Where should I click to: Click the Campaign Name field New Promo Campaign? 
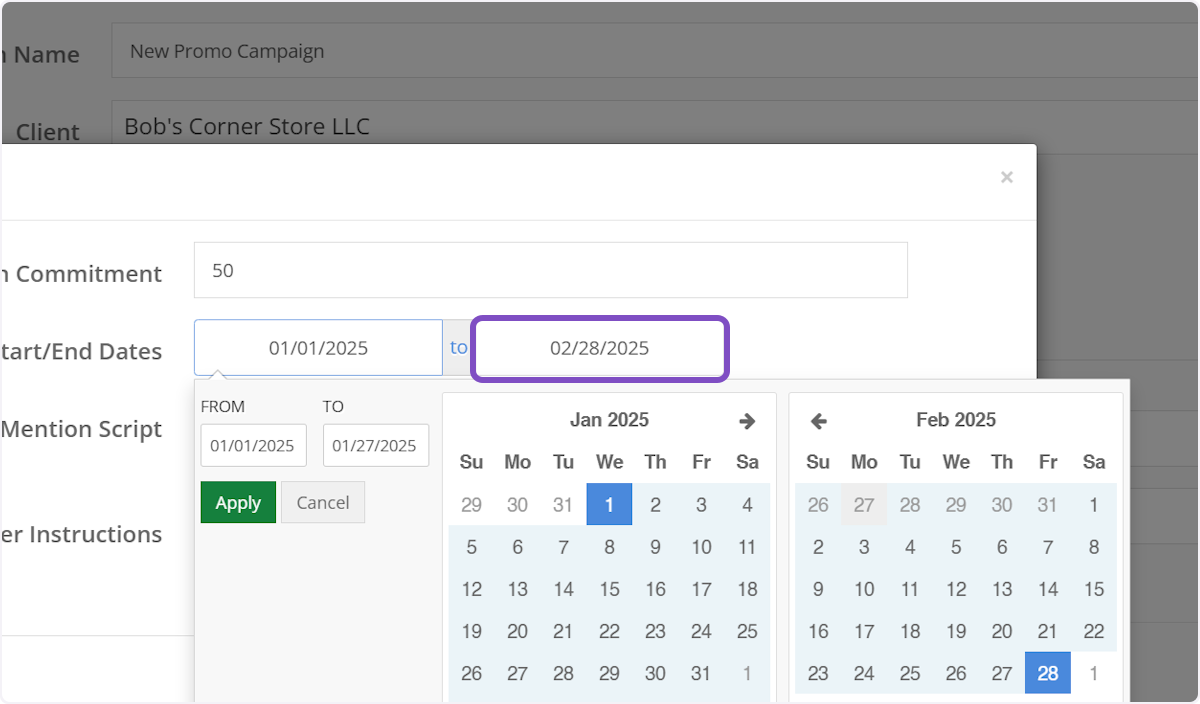click(650, 52)
